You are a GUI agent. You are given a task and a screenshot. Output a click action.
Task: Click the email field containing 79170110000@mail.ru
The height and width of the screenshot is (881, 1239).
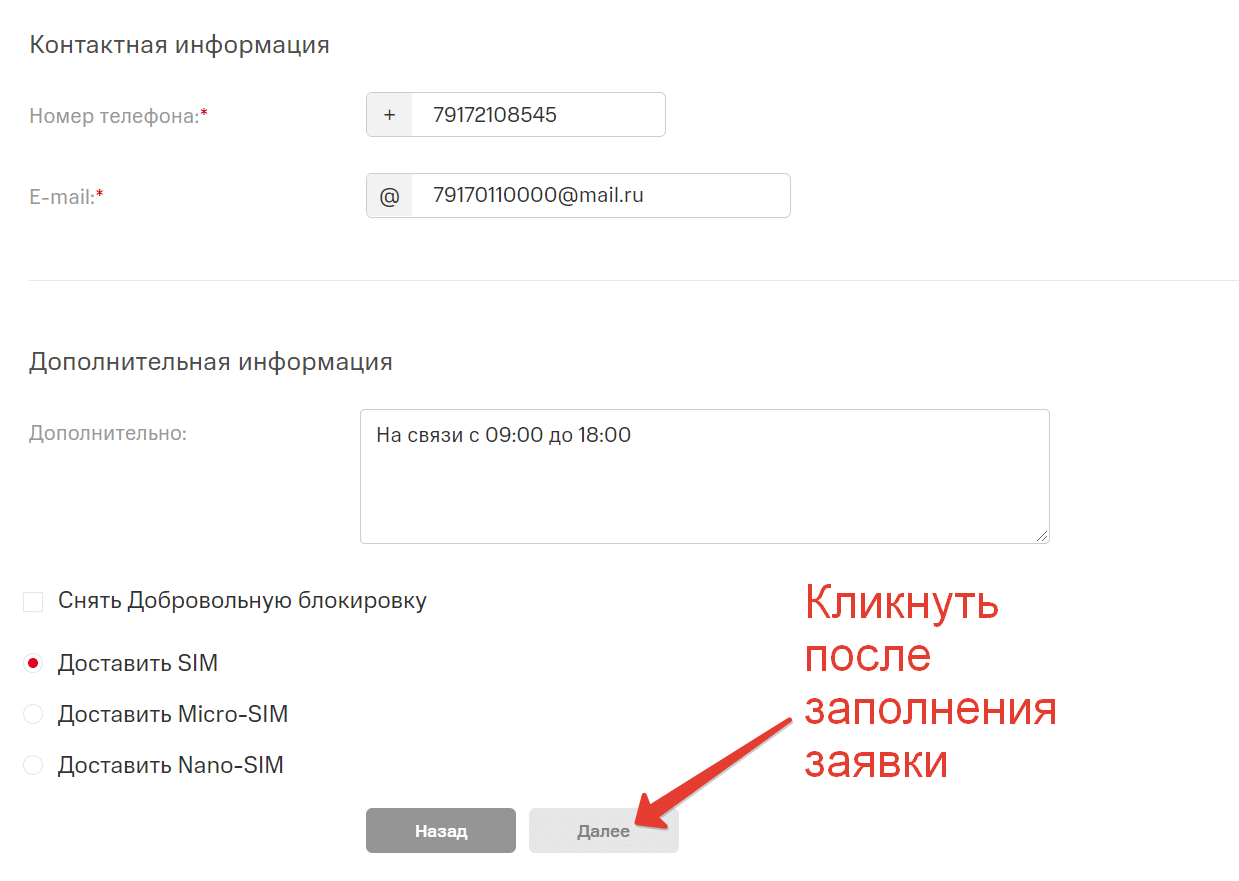point(600,196)
